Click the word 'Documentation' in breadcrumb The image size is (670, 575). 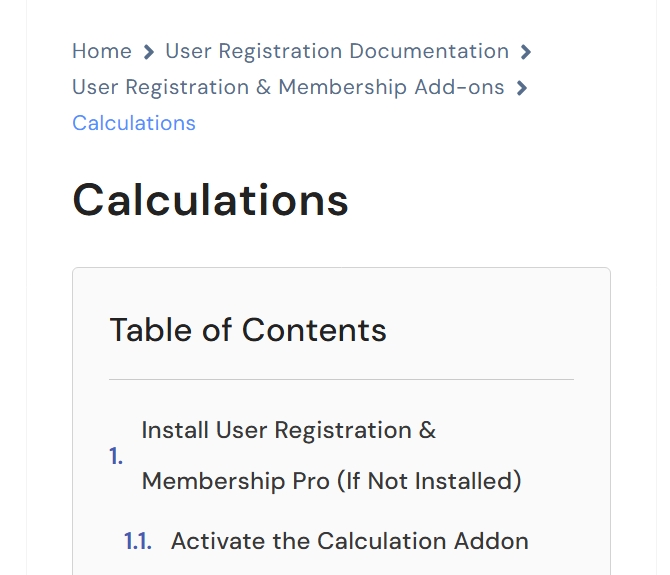tap(429, 51)
